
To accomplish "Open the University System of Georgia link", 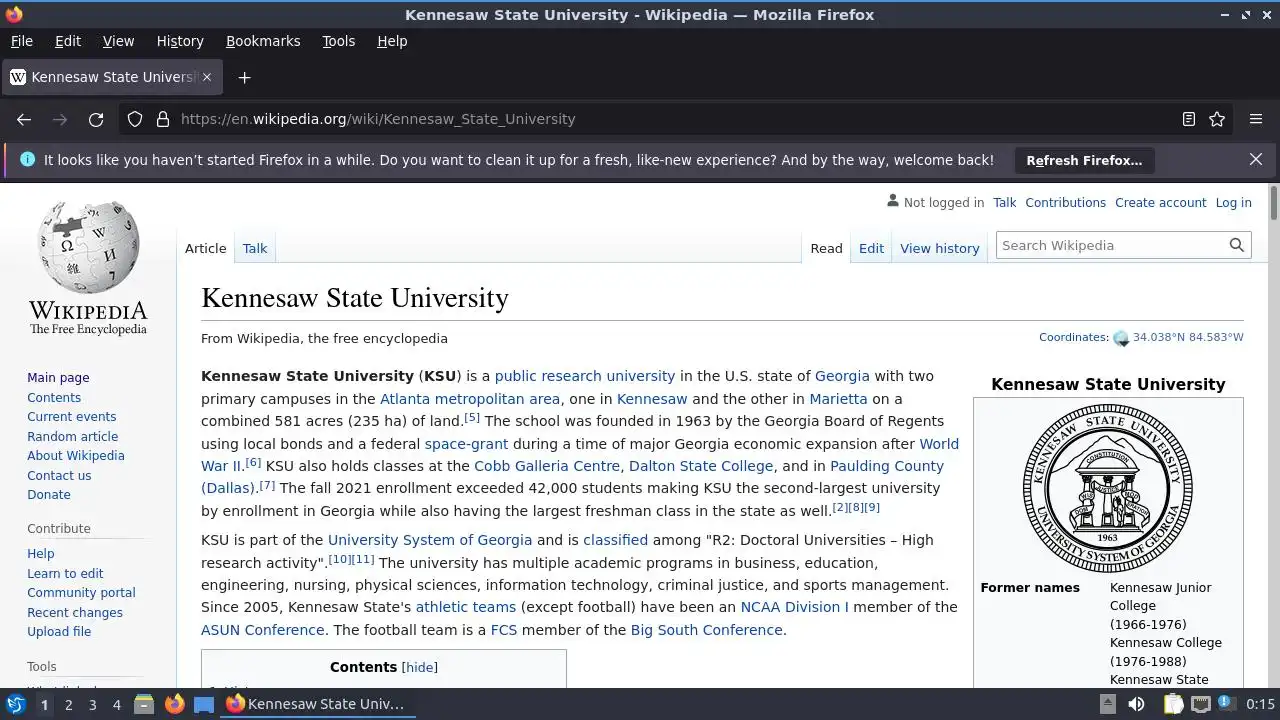I will [430, 540].
